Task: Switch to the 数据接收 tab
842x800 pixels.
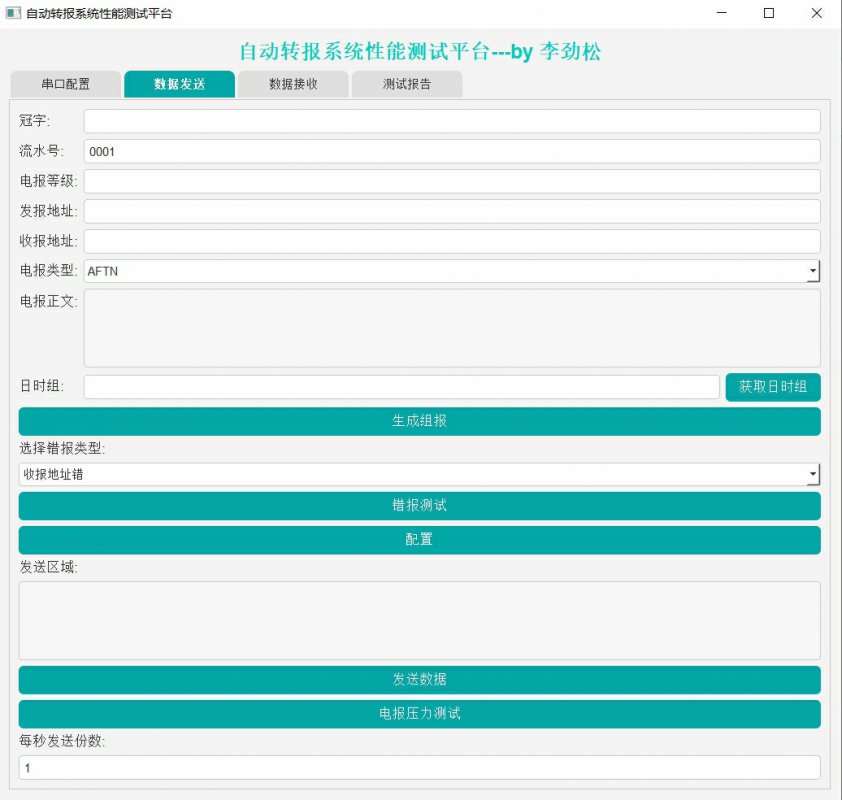Action: pyautogui.click(x=291, y=84)
